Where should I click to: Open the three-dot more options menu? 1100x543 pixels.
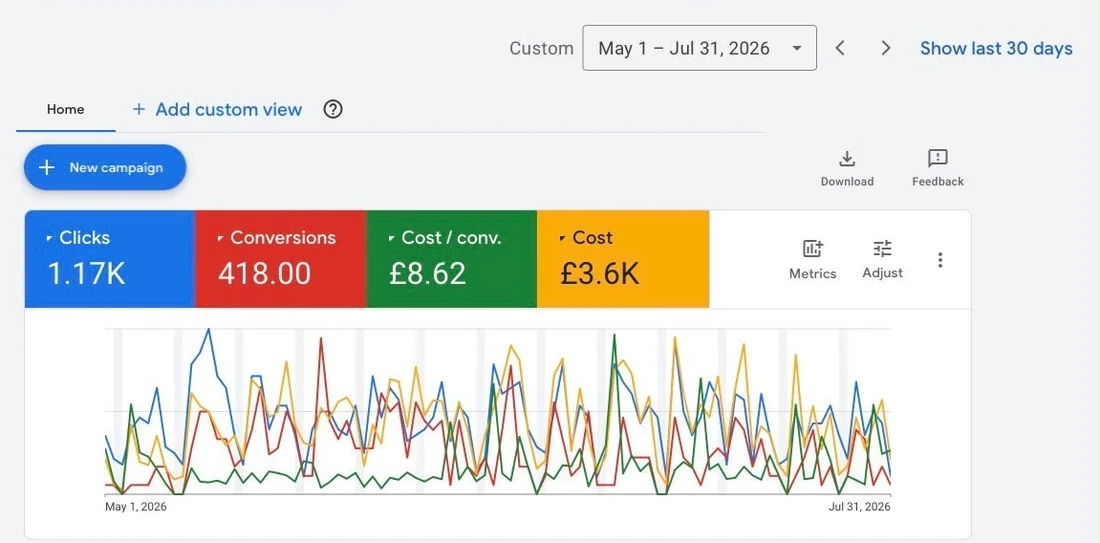[940, 260]
